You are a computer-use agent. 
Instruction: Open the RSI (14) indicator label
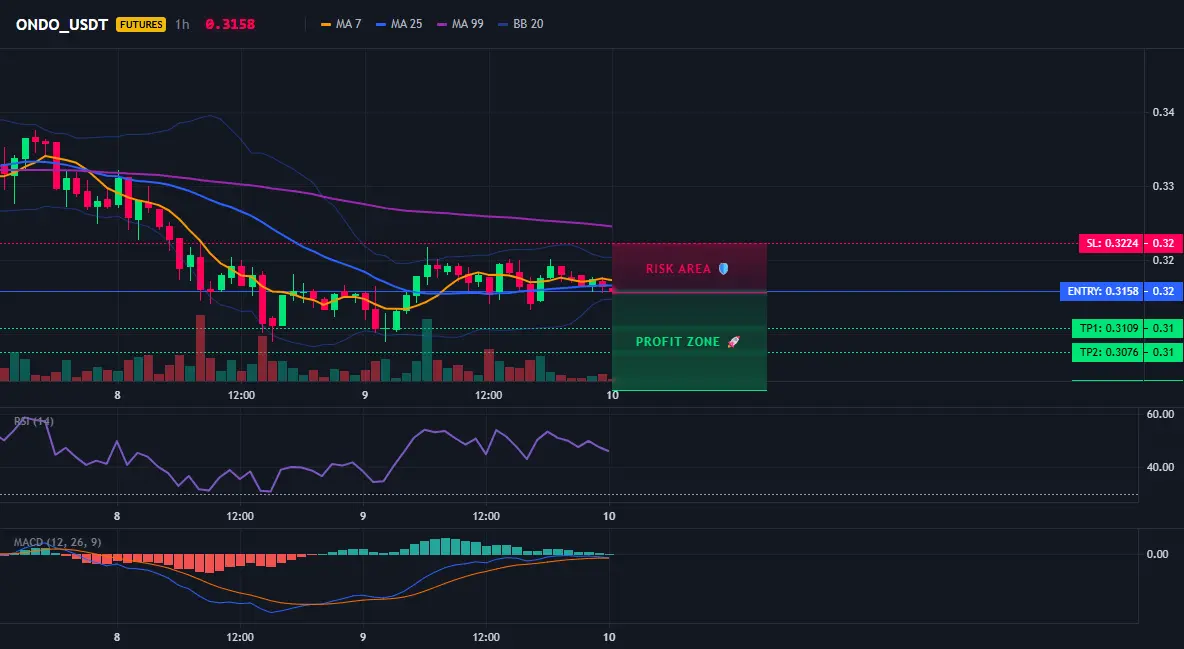pyautogui.click(x=34, y=422)
